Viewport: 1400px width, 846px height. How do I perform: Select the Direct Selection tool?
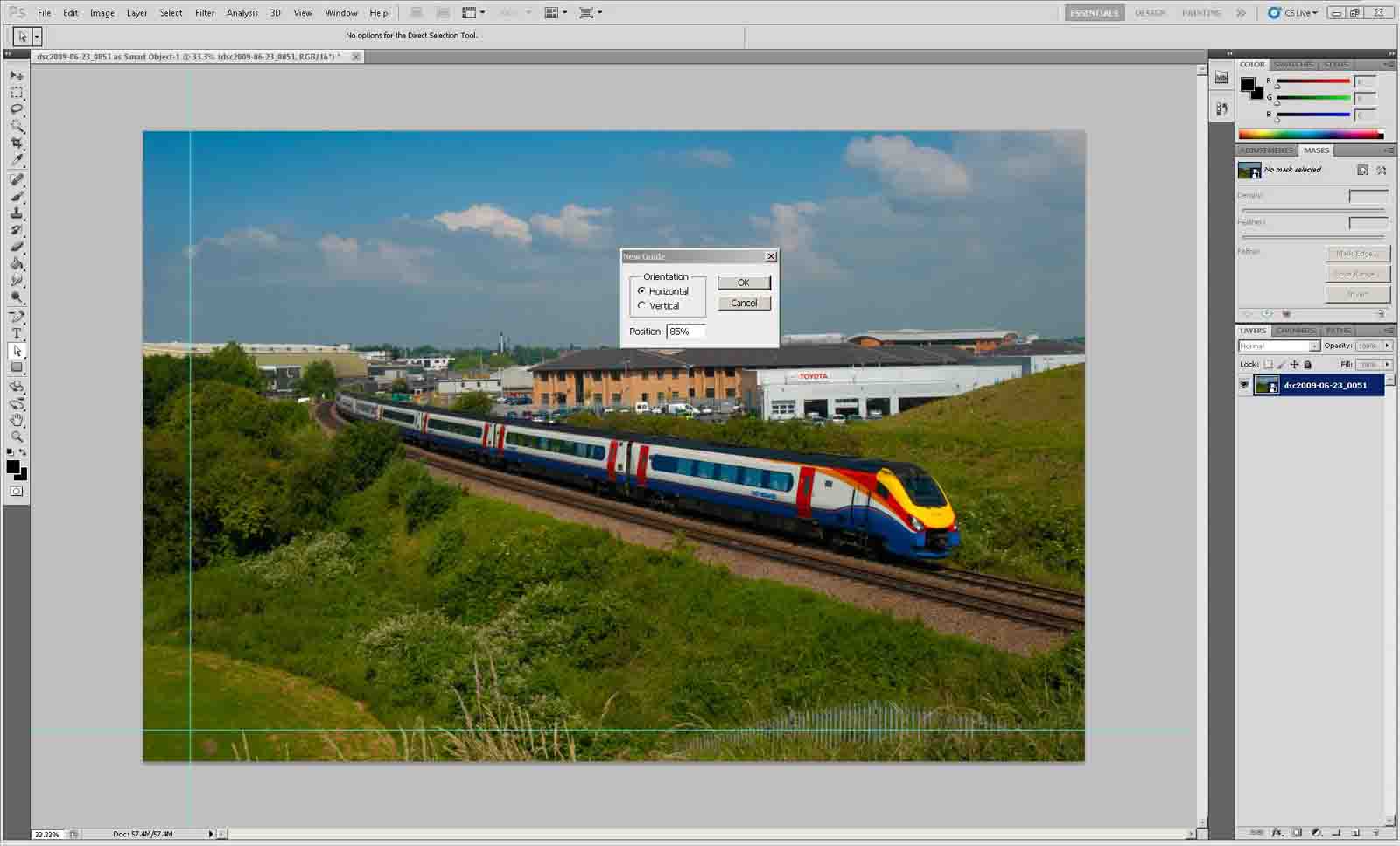pyautogui.click(x=17, y=351)
